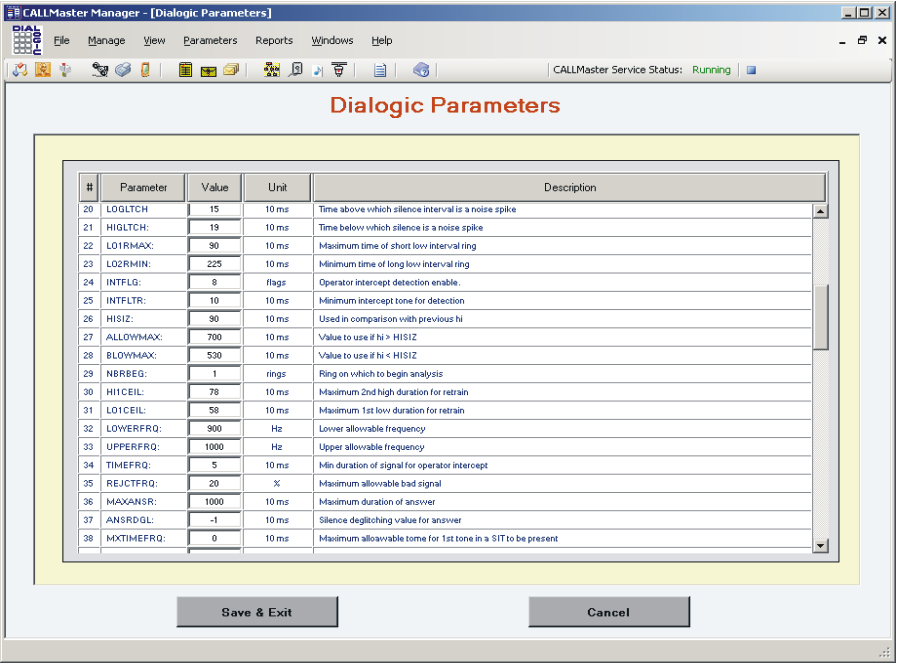Click the REJCTFRQ value field showing 20
Image resolution: width=897 pixels, height=663 pixels.
click(215, 484)
